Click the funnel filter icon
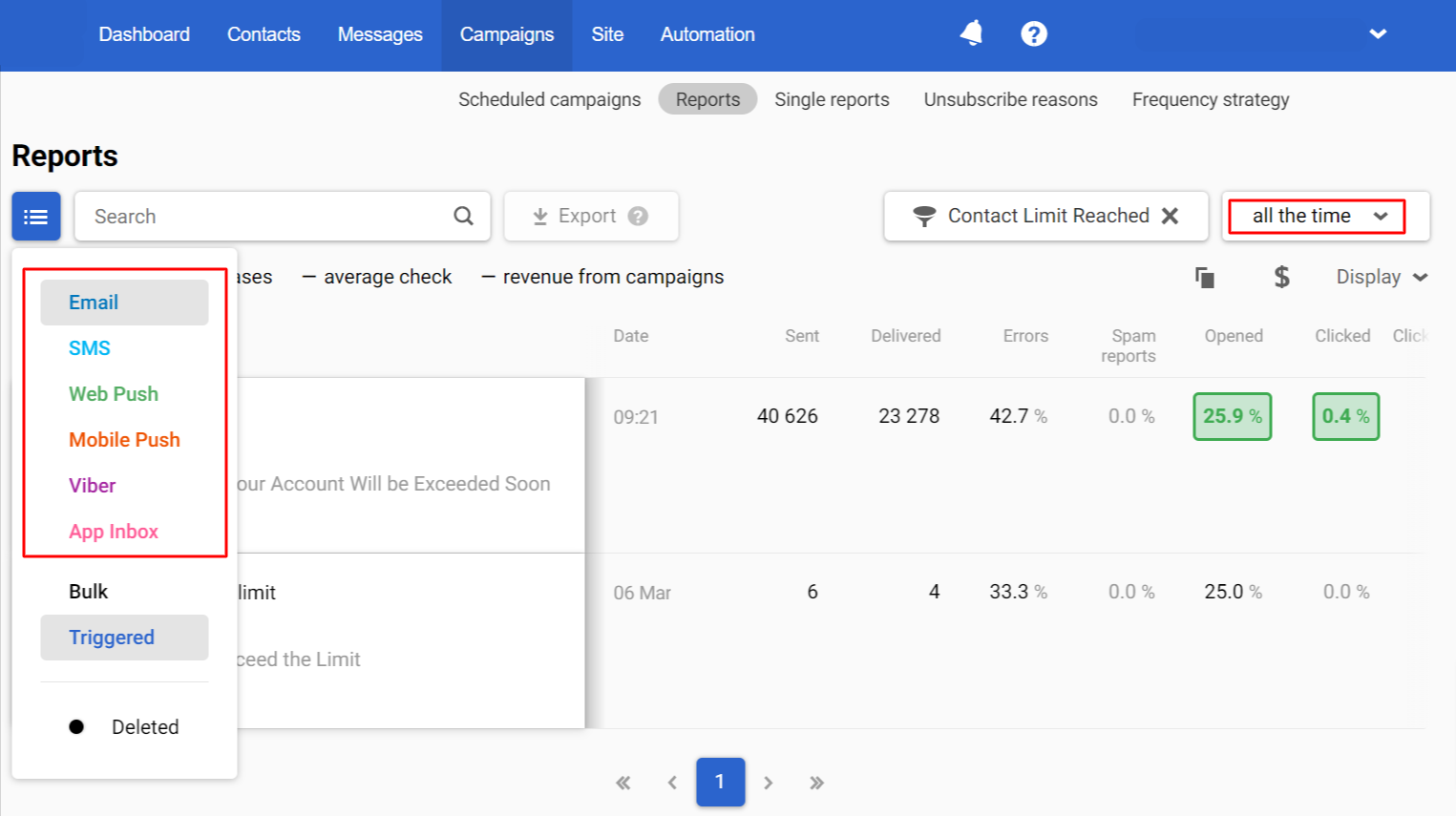Viewport: 1456px width, 816px height. coord(924,217)
